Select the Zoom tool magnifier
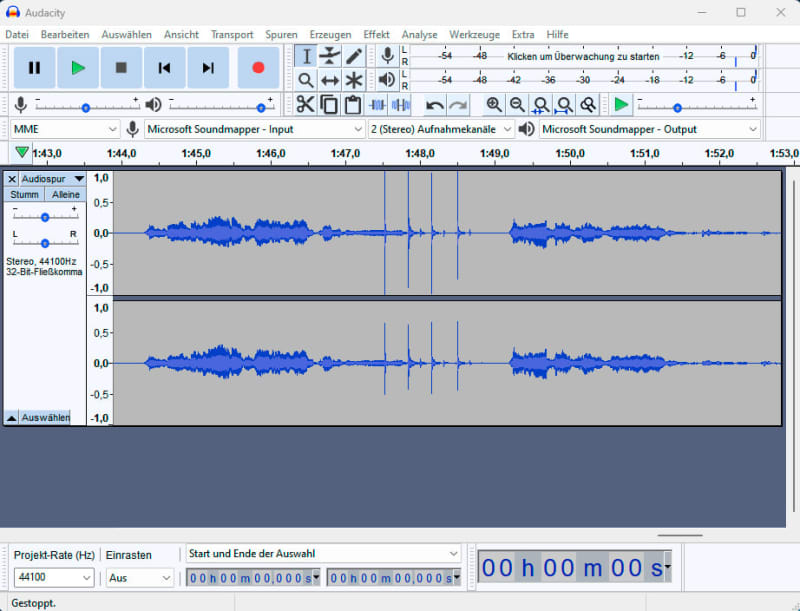This screenshot has width=800, height=611. click(306, 80)
